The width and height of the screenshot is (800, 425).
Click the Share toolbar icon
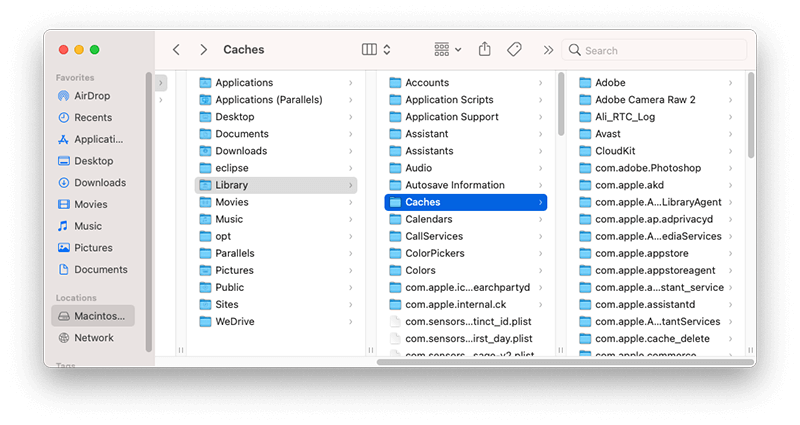tap(485, 49)
